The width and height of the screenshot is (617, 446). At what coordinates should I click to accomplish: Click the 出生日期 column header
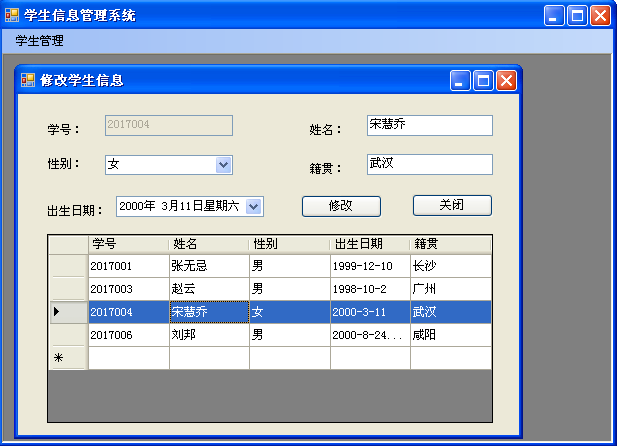click(x=369, y=244)
